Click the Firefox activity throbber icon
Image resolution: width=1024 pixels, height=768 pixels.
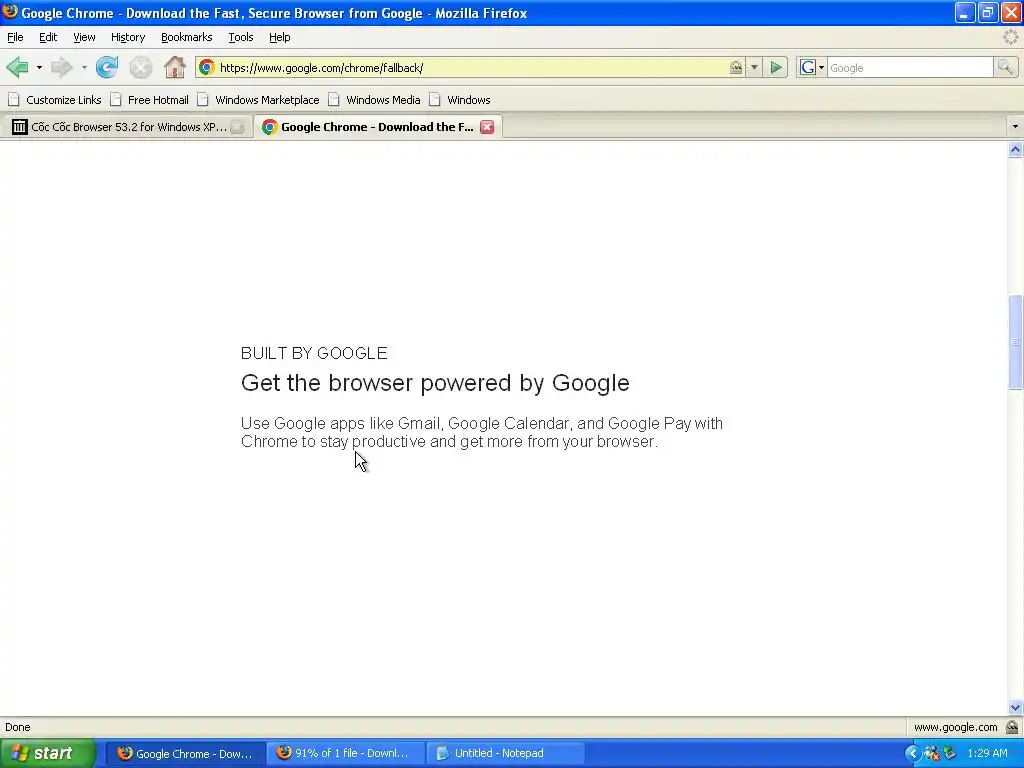coord(1010,37)
